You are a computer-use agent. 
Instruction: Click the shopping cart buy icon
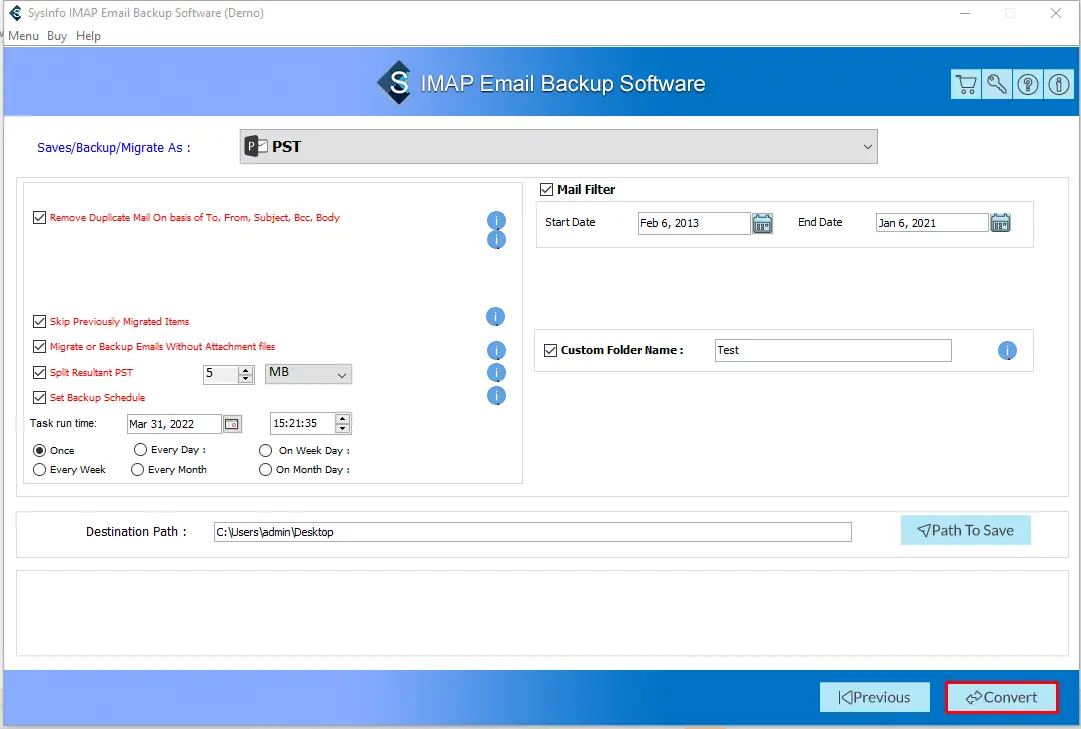pos(966,85)
